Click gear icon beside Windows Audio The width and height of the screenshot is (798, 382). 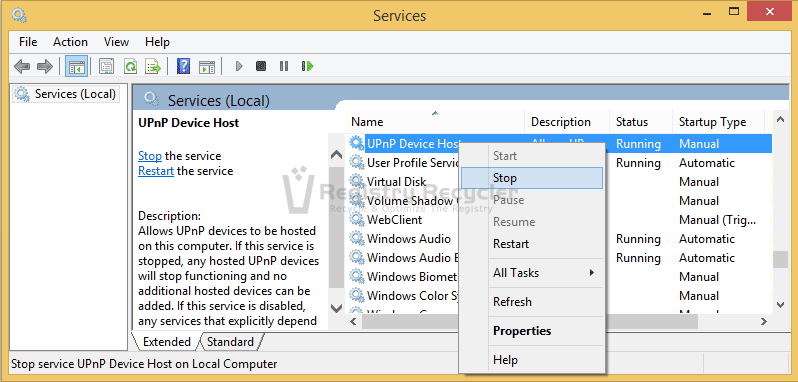[357, 239]
